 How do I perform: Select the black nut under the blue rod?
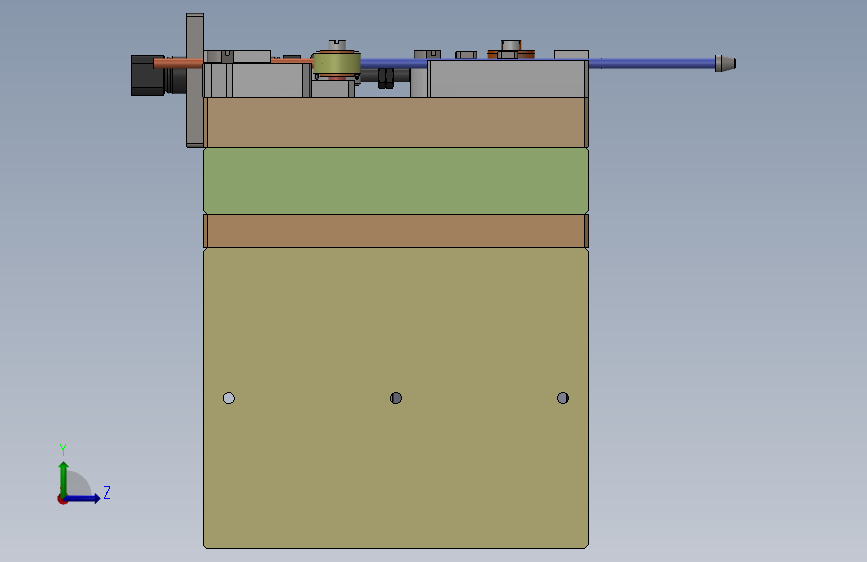pos(386,78)
